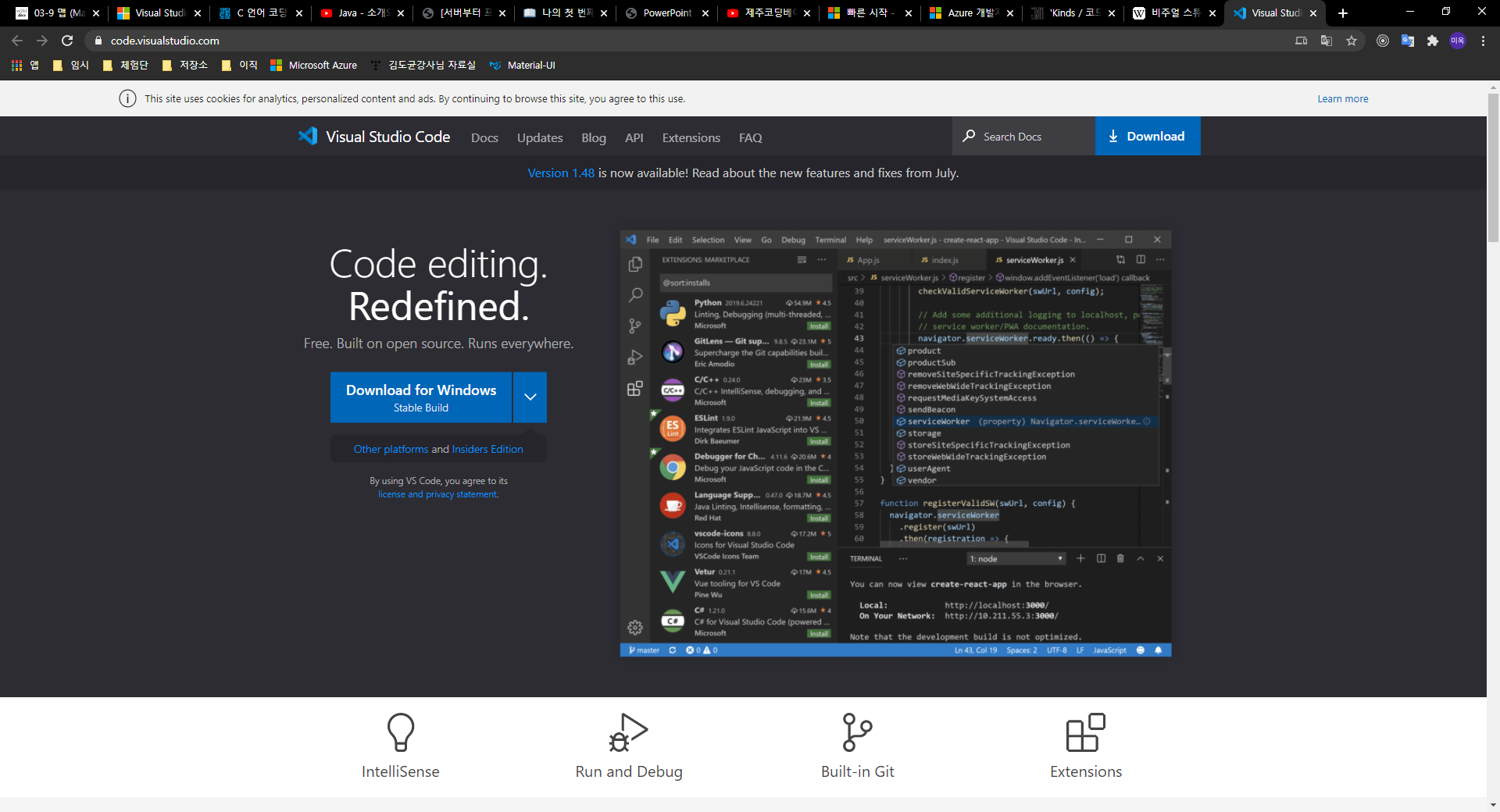Switch to the PowerPoint tab
This screenshot has height=812, width=1500.
667,13
